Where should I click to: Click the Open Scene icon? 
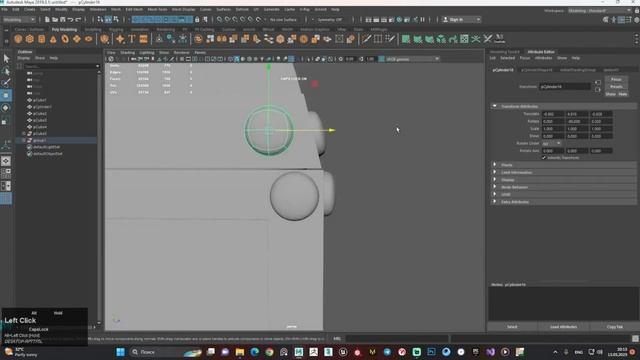click(x=55, y=20)
